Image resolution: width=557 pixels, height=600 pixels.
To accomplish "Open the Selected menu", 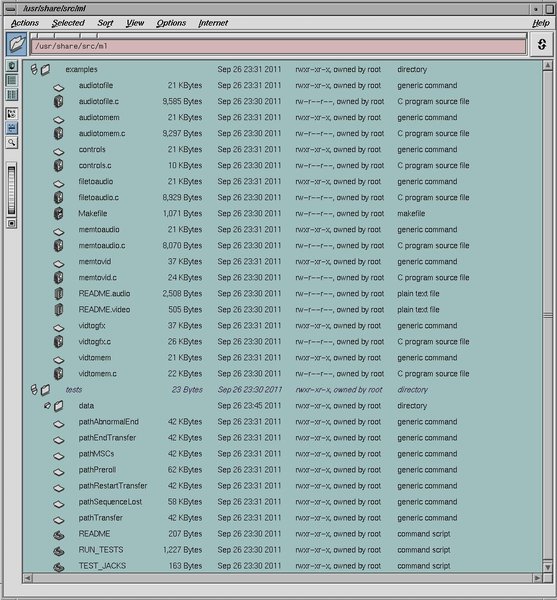I will coord(68,23).
